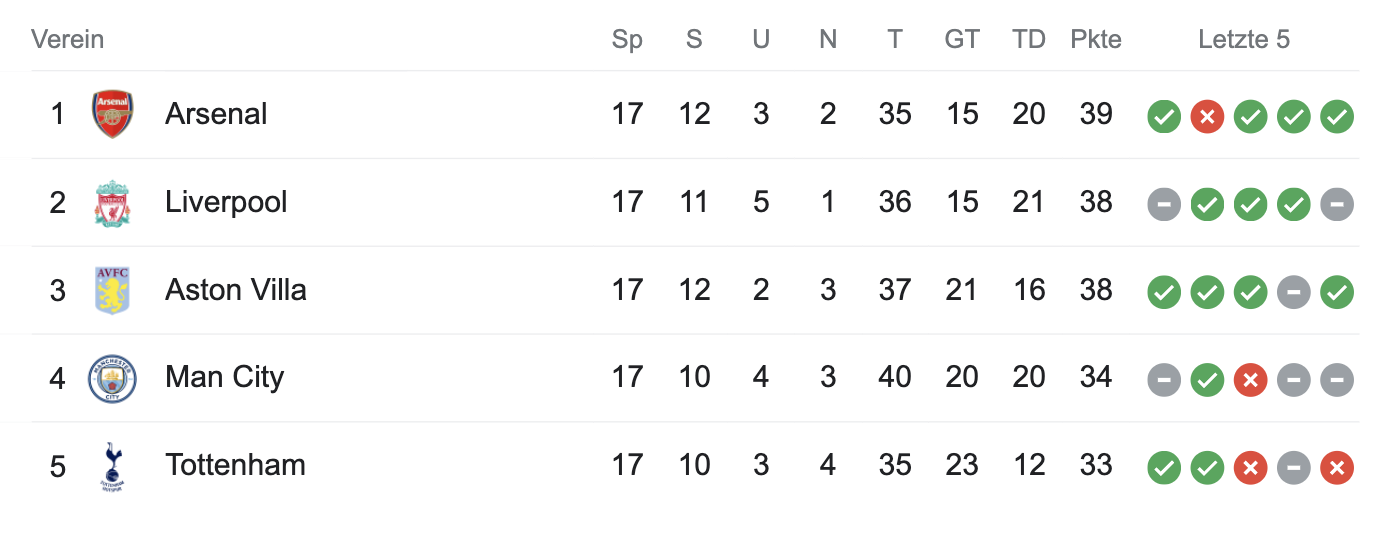Open the Tottenham team link
The height and width of the screenshot is (544, 1400).
[235, 465]
